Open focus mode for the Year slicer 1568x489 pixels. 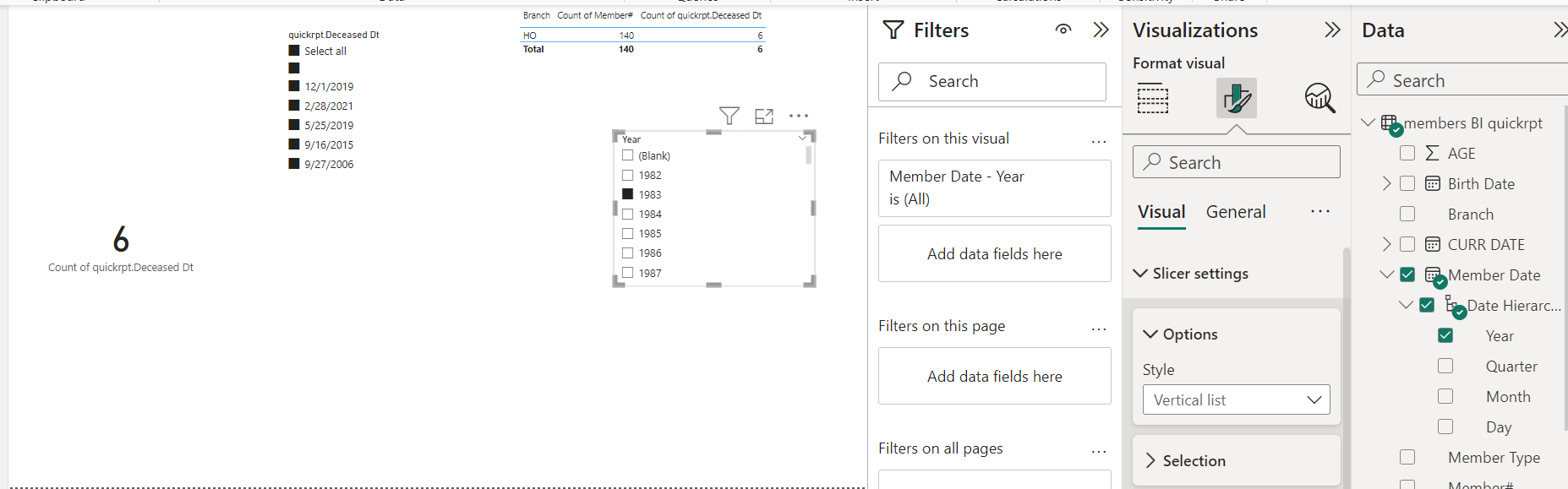[x=764, y=117]
